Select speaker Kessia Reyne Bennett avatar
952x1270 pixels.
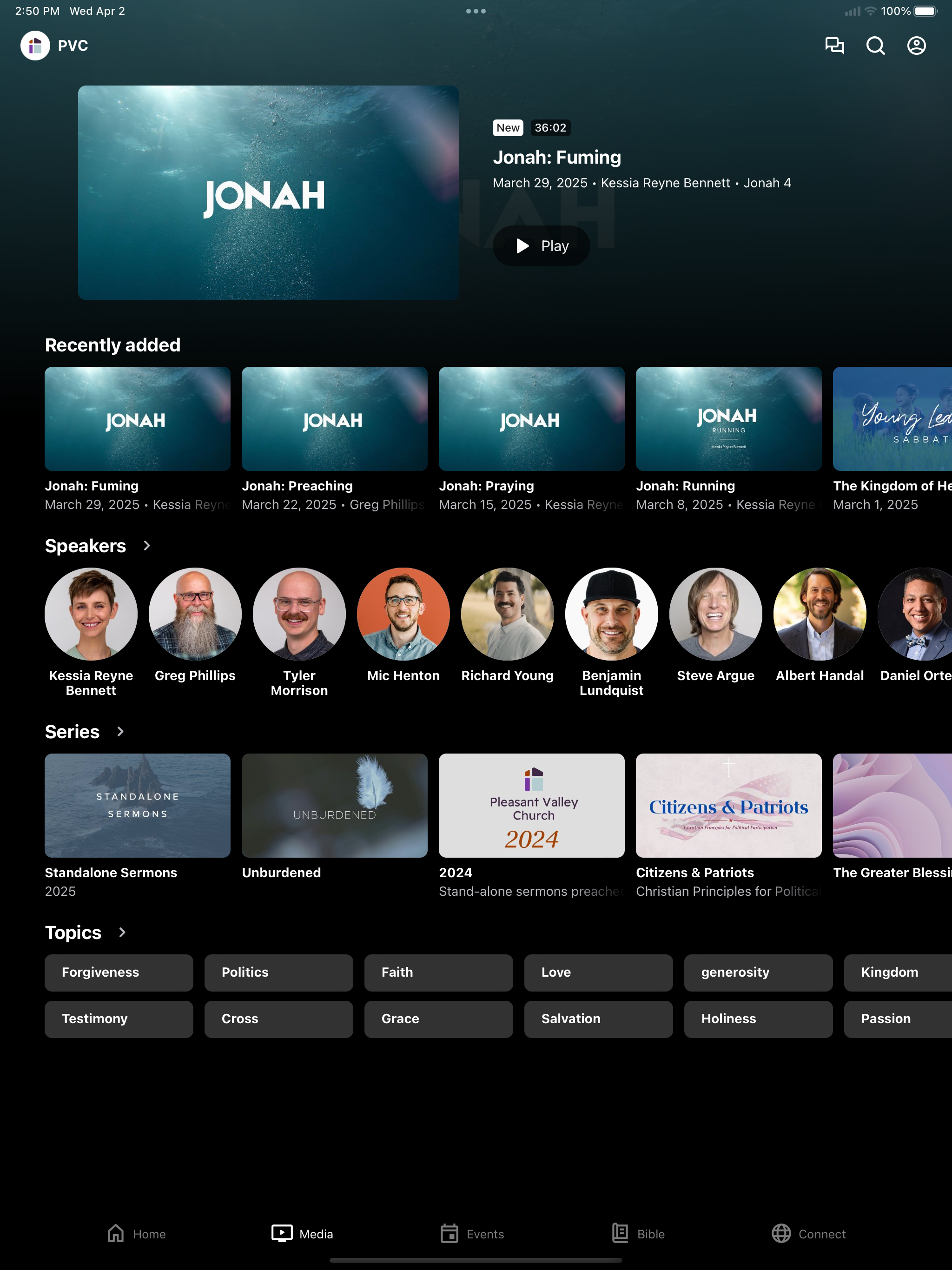pos(91,614)
